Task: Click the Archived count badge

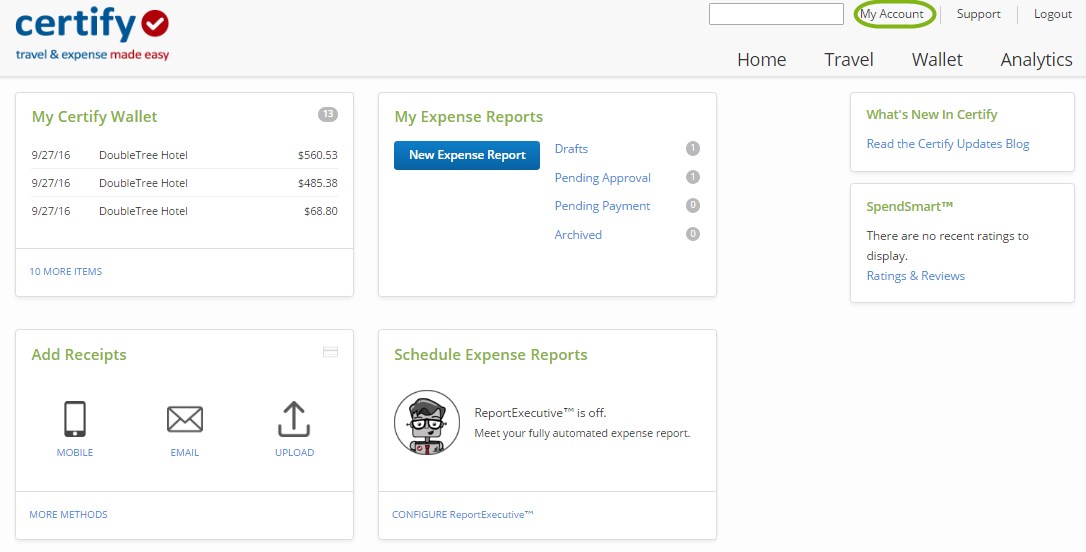Action: coord(693,234)
